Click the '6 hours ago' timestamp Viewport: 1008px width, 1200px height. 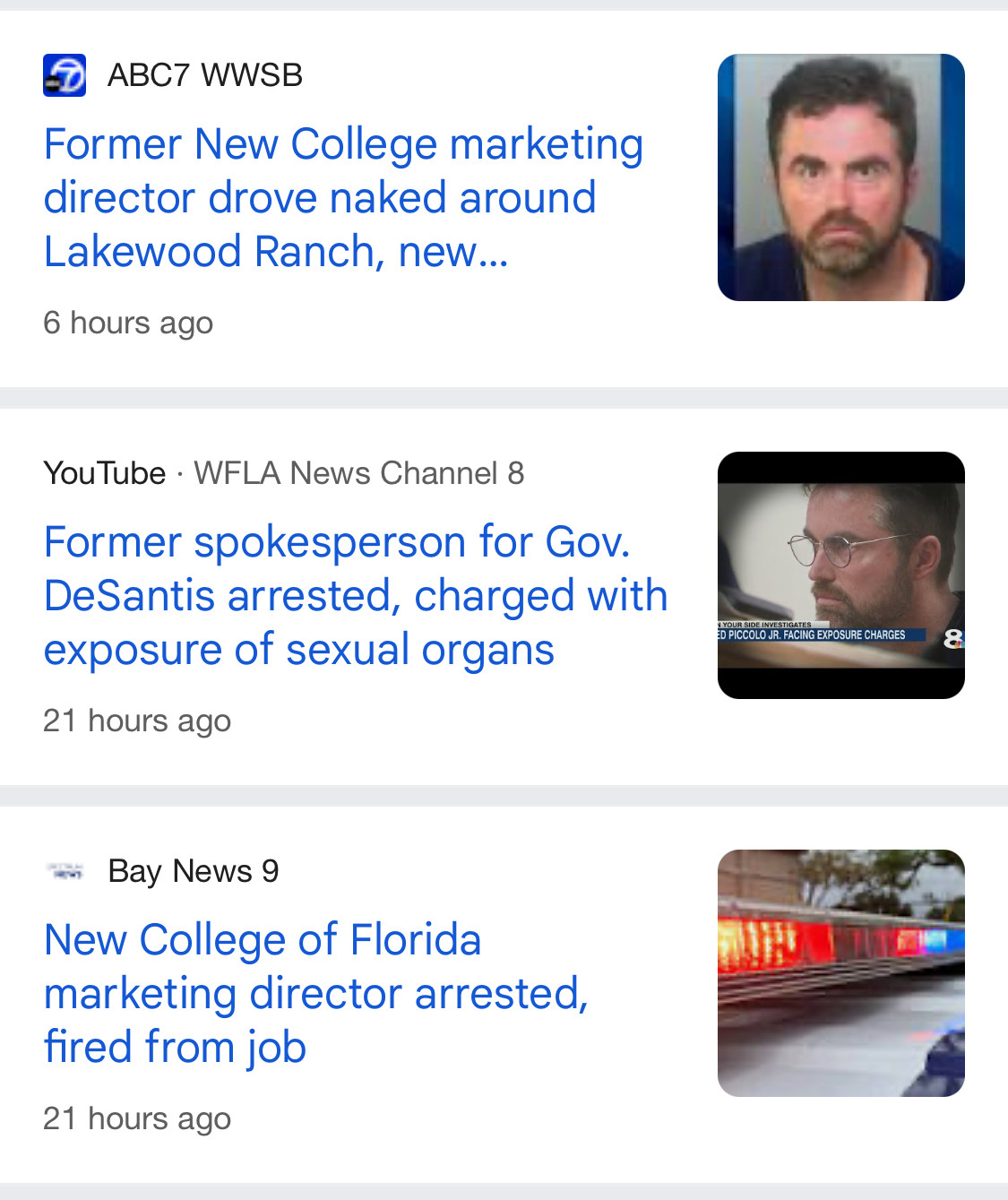tap(128, 323)
